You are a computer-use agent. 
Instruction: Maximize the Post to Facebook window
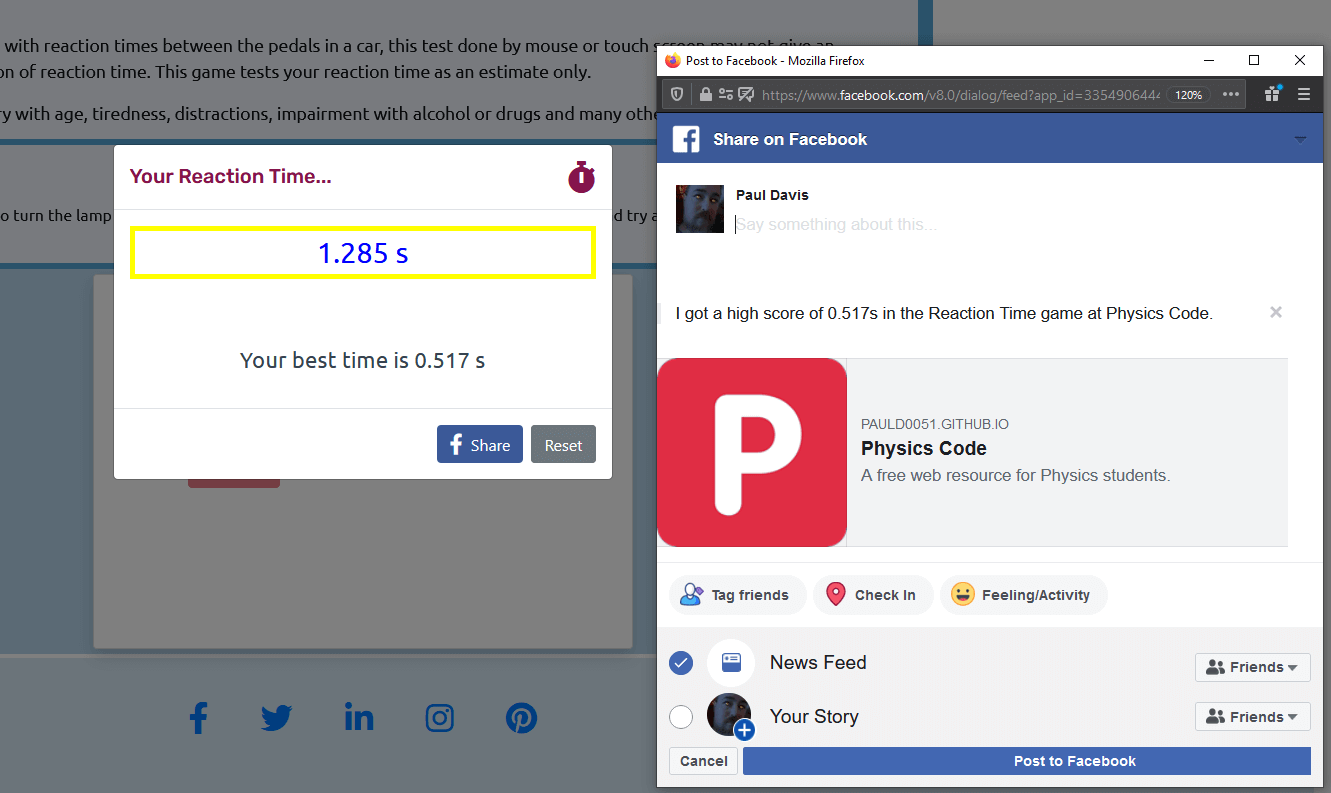click(x=1254, y=61)
